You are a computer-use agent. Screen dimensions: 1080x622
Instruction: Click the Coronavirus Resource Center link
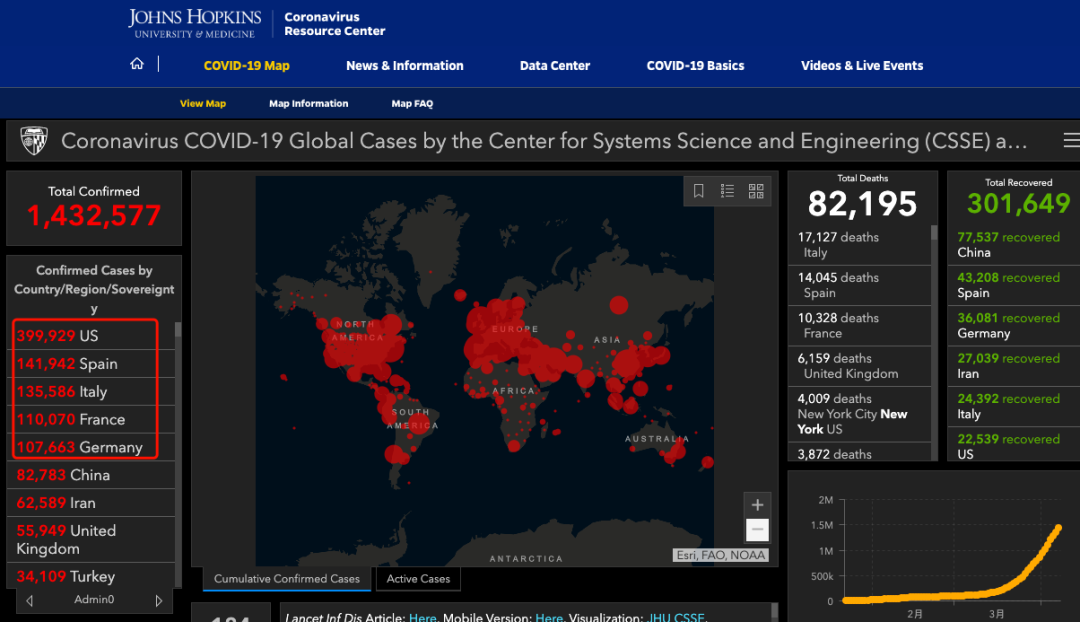pos(335,23)
